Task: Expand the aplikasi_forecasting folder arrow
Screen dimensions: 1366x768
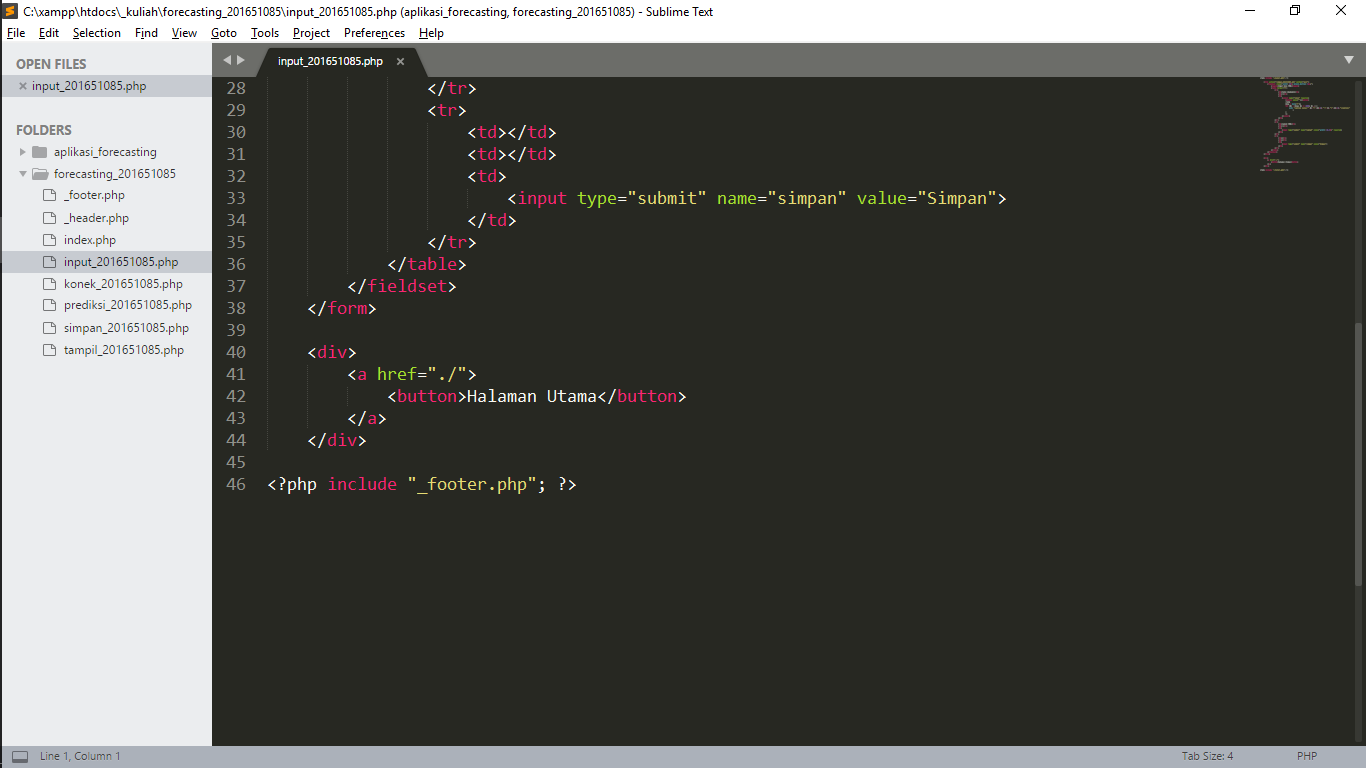Action: pos(23,152)
